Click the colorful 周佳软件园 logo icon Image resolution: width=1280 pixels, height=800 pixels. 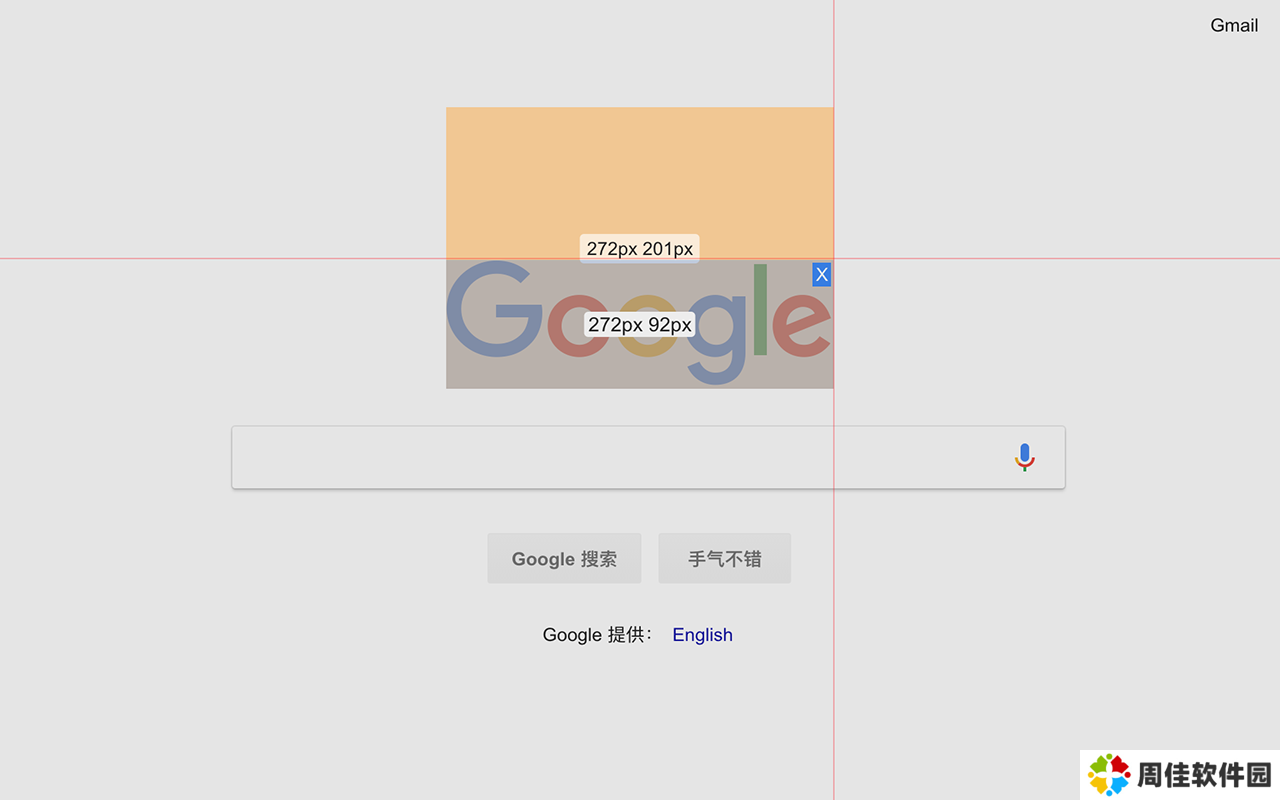(1109, 775)
